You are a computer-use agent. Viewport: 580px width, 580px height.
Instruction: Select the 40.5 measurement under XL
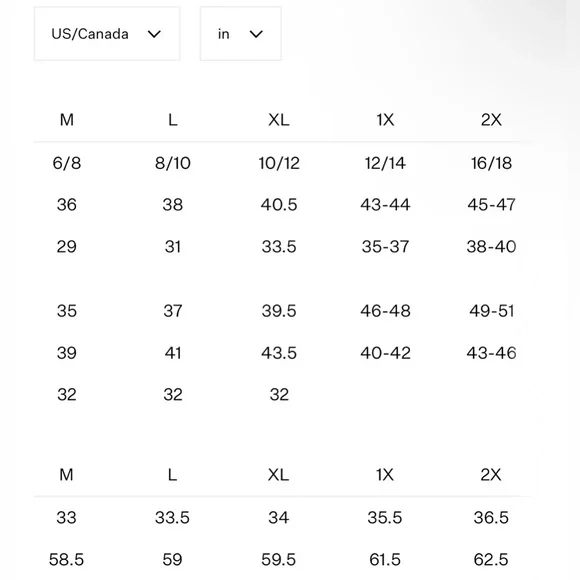tap(279, 205)
